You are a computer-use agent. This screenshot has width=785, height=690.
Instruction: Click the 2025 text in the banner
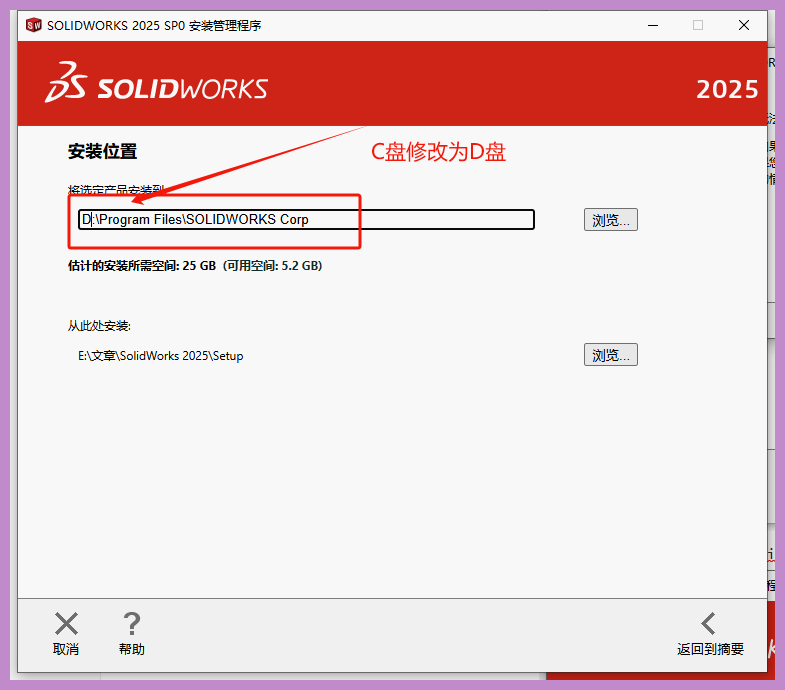[727, 90]
